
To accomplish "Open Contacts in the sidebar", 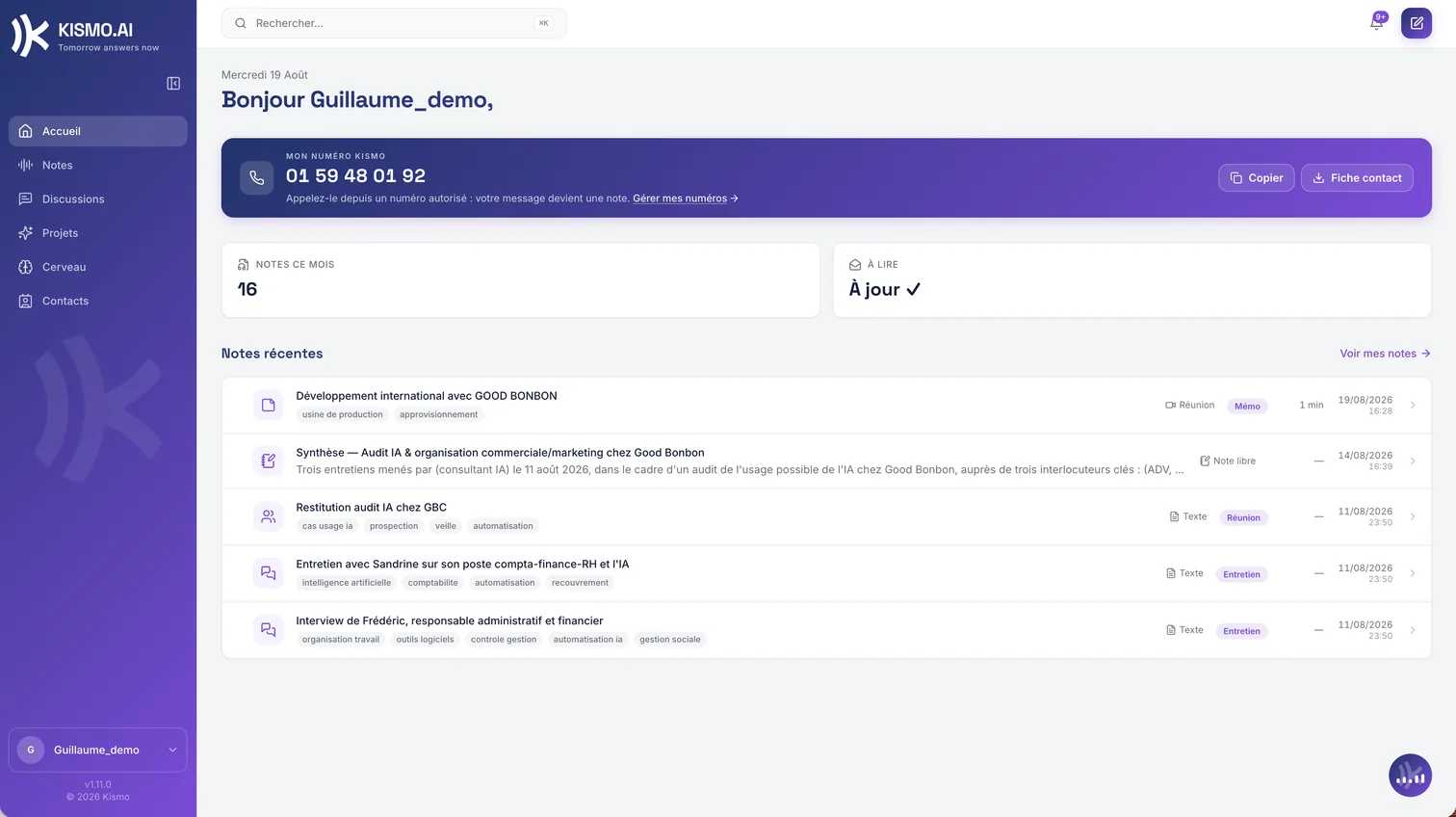I will pos(98,301).
